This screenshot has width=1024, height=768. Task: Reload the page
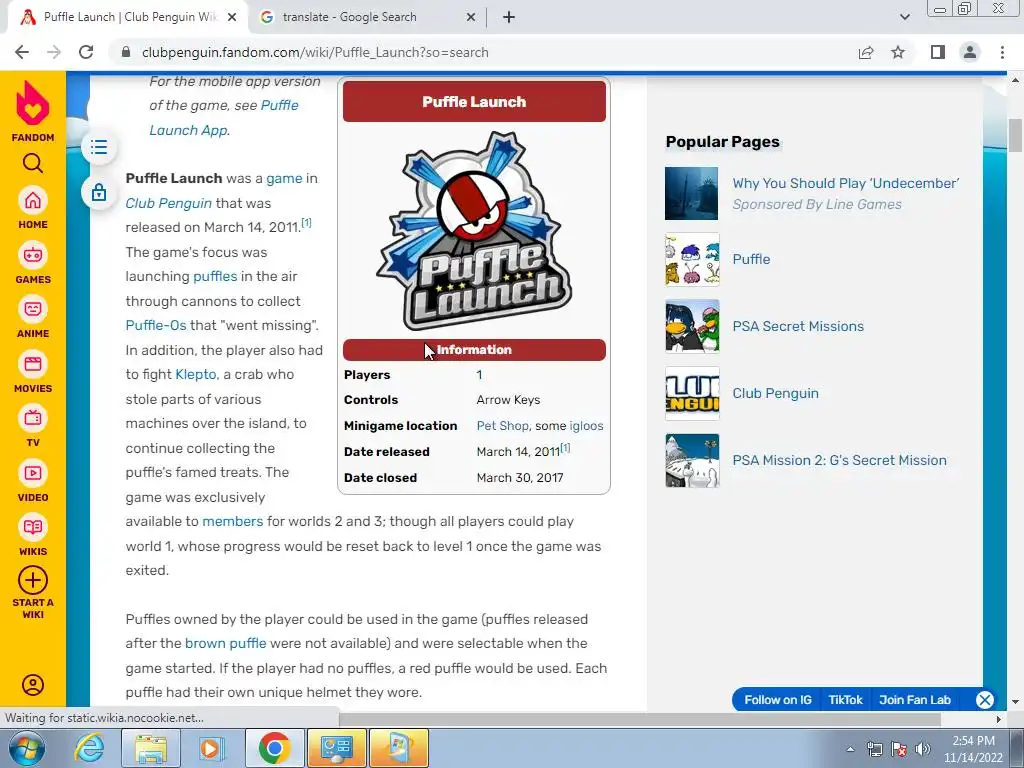[x=86, y=52]
